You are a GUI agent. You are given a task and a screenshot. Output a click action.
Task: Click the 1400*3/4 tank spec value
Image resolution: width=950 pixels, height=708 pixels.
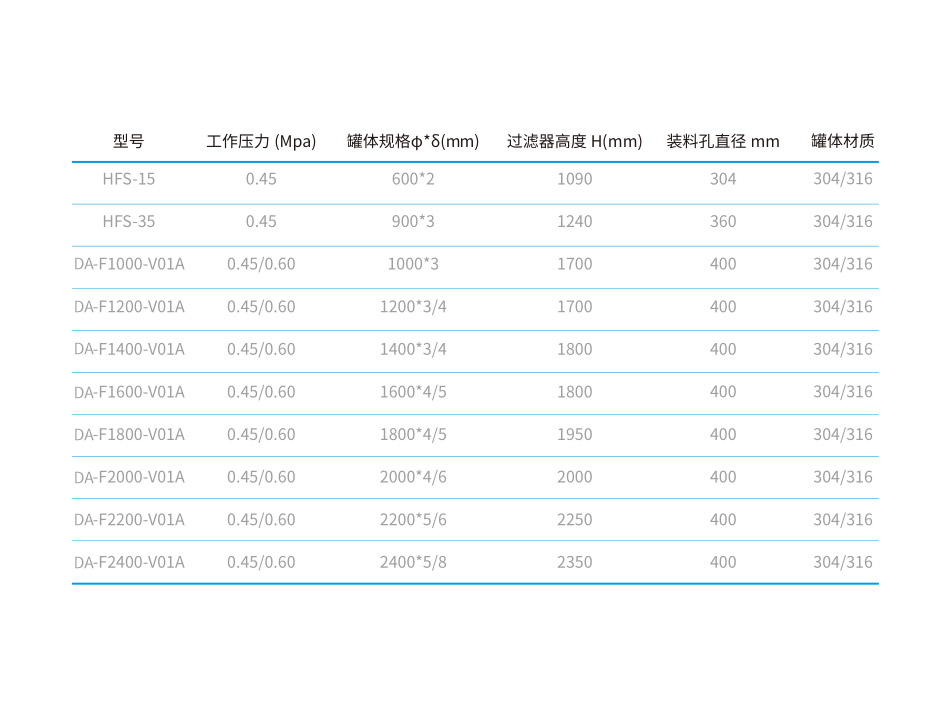pyautogui.click(x=413, y=349)
